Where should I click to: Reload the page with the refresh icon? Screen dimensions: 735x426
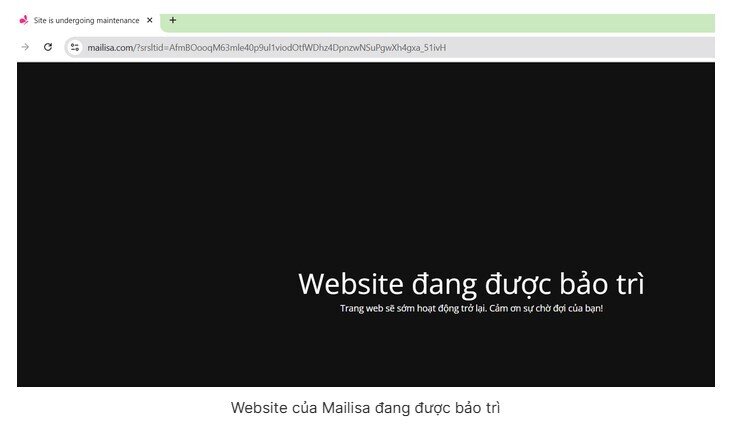(x=48, y=47)
